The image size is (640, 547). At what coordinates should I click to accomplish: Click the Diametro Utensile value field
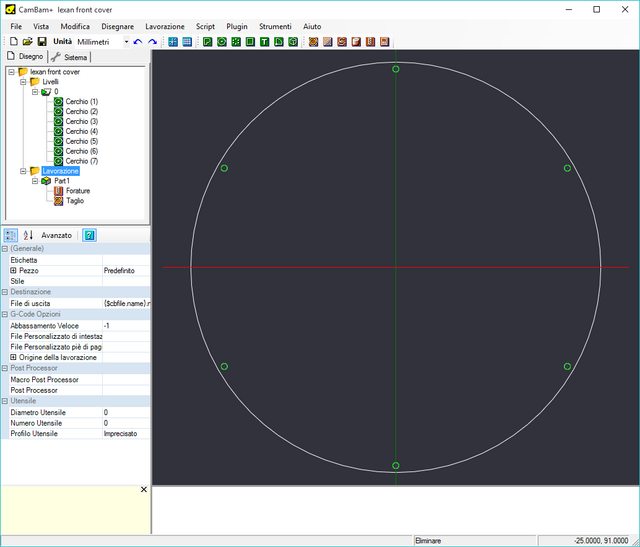[x=124, y=412]
